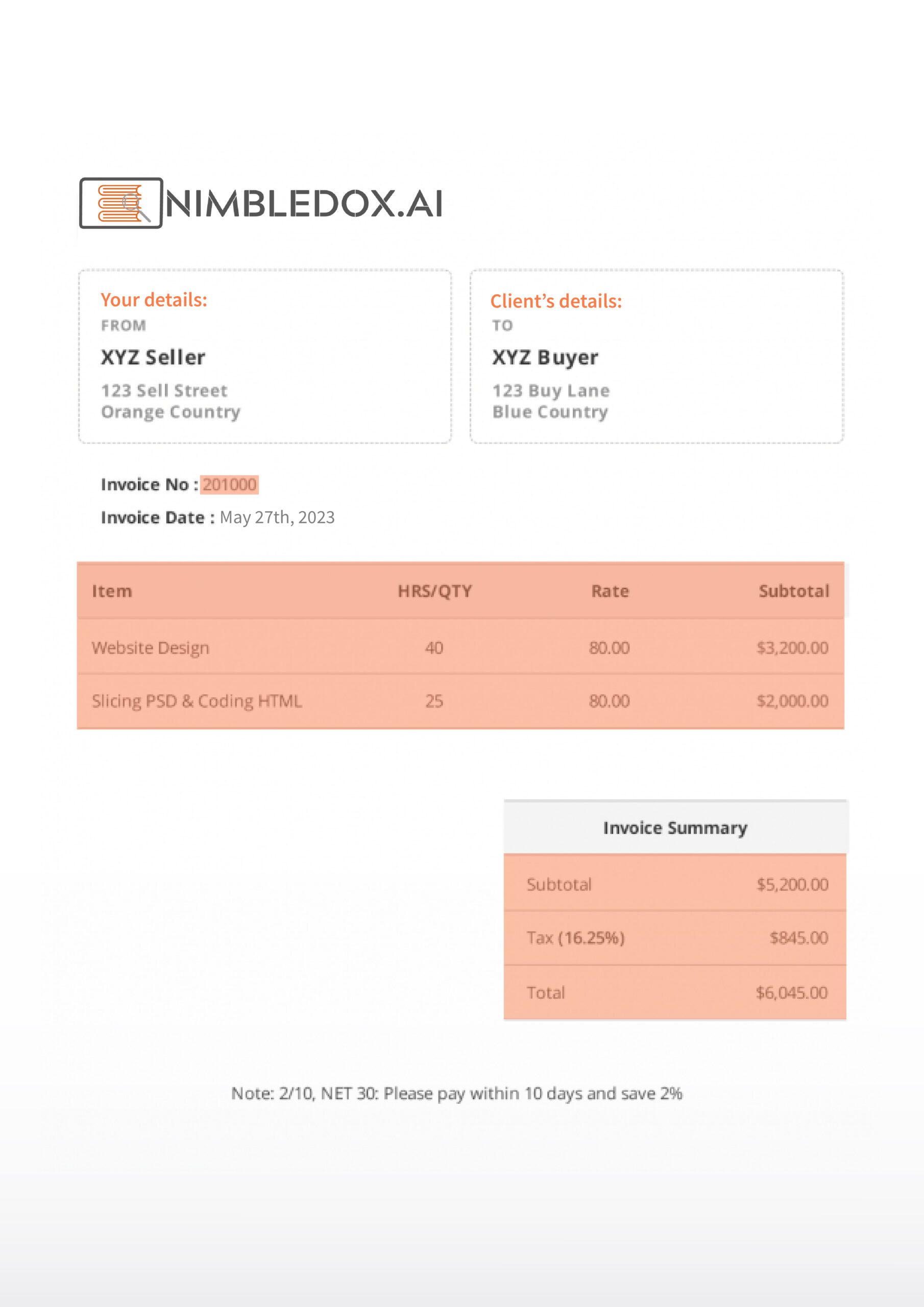The image size is (924, 1307).
Task: Click the HRS/QTY column header
Action: click(434, 591)
